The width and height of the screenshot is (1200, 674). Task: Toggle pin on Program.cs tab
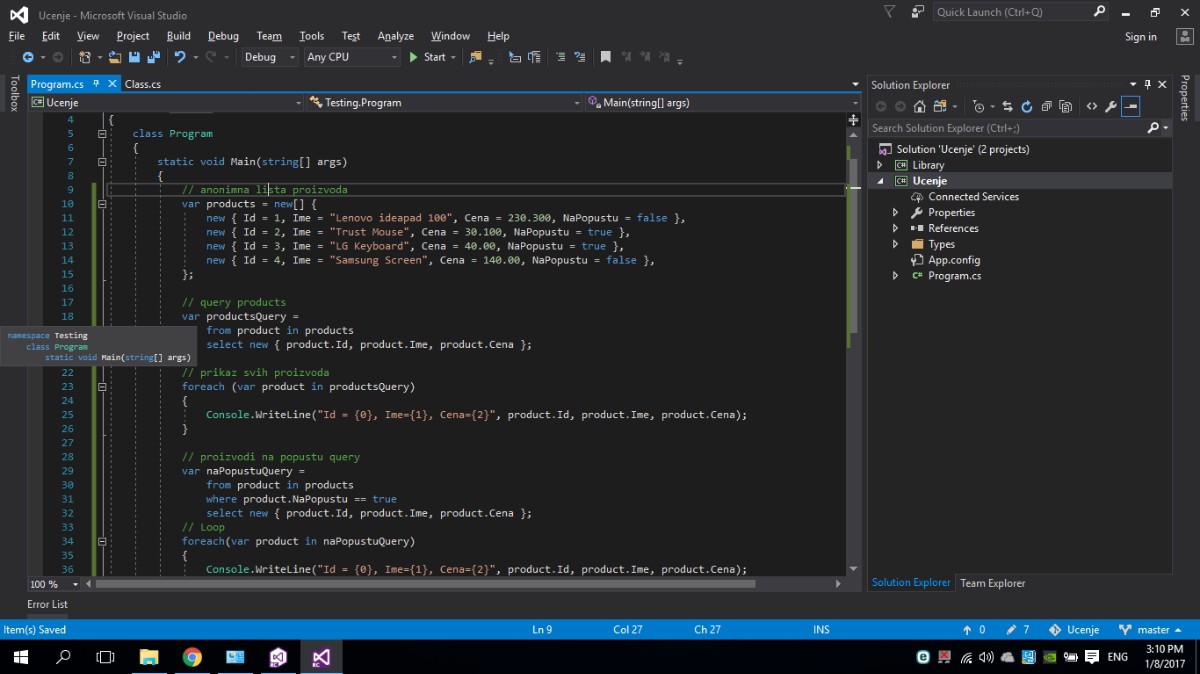coord(96,84)
